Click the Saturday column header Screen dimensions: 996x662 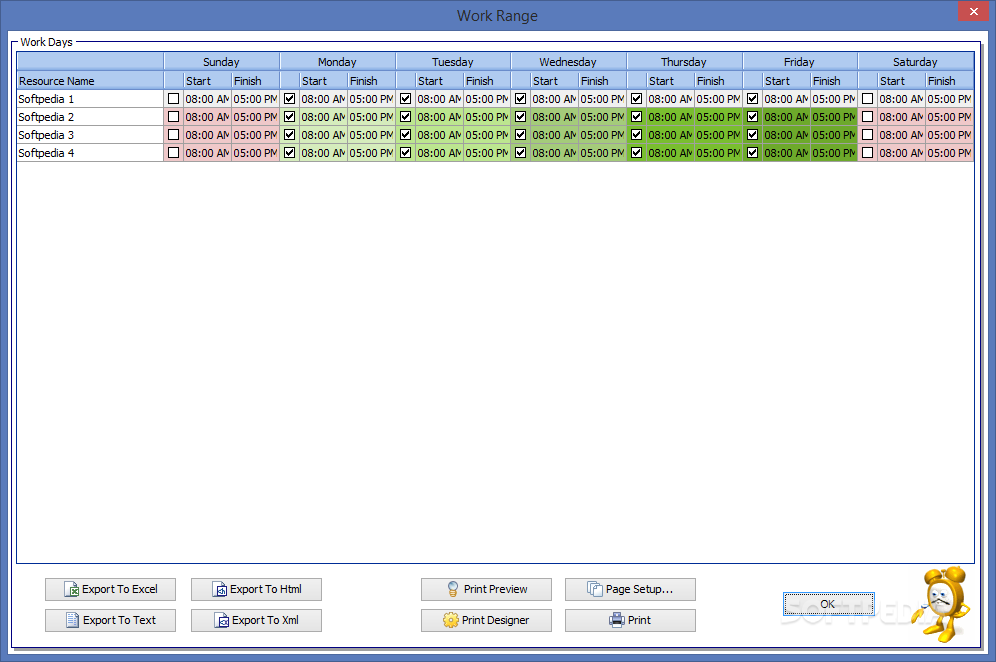click(x=915, y=62)
